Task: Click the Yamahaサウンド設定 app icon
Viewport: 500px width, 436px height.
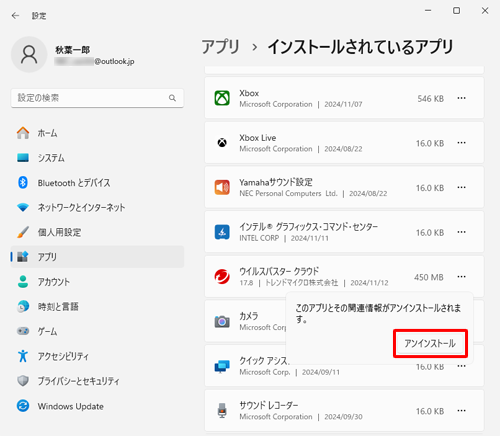Action: pyautogui.click(x=222, y=187)
